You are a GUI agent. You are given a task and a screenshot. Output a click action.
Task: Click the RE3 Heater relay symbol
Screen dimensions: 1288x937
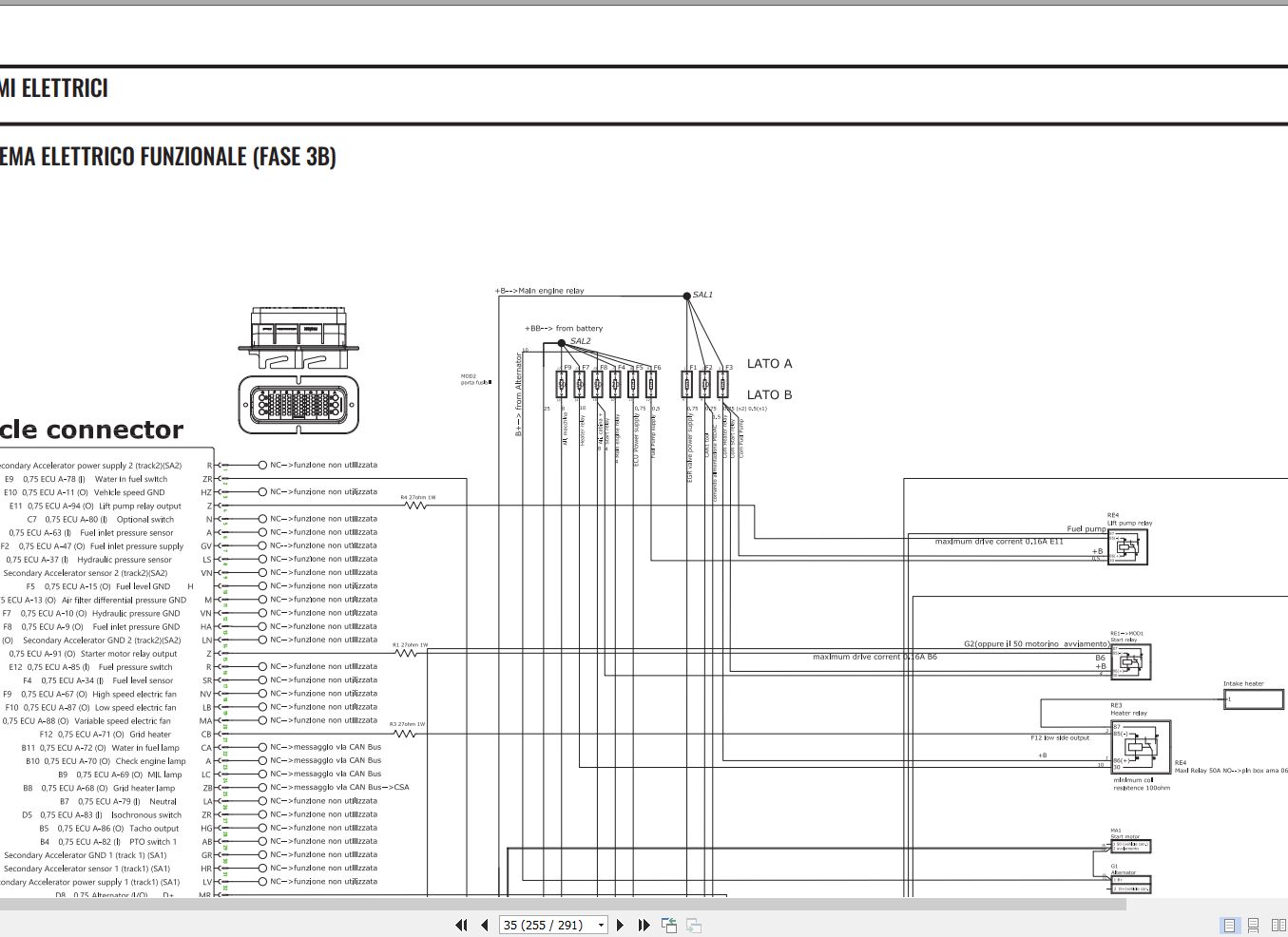(x=1141, y=746)
